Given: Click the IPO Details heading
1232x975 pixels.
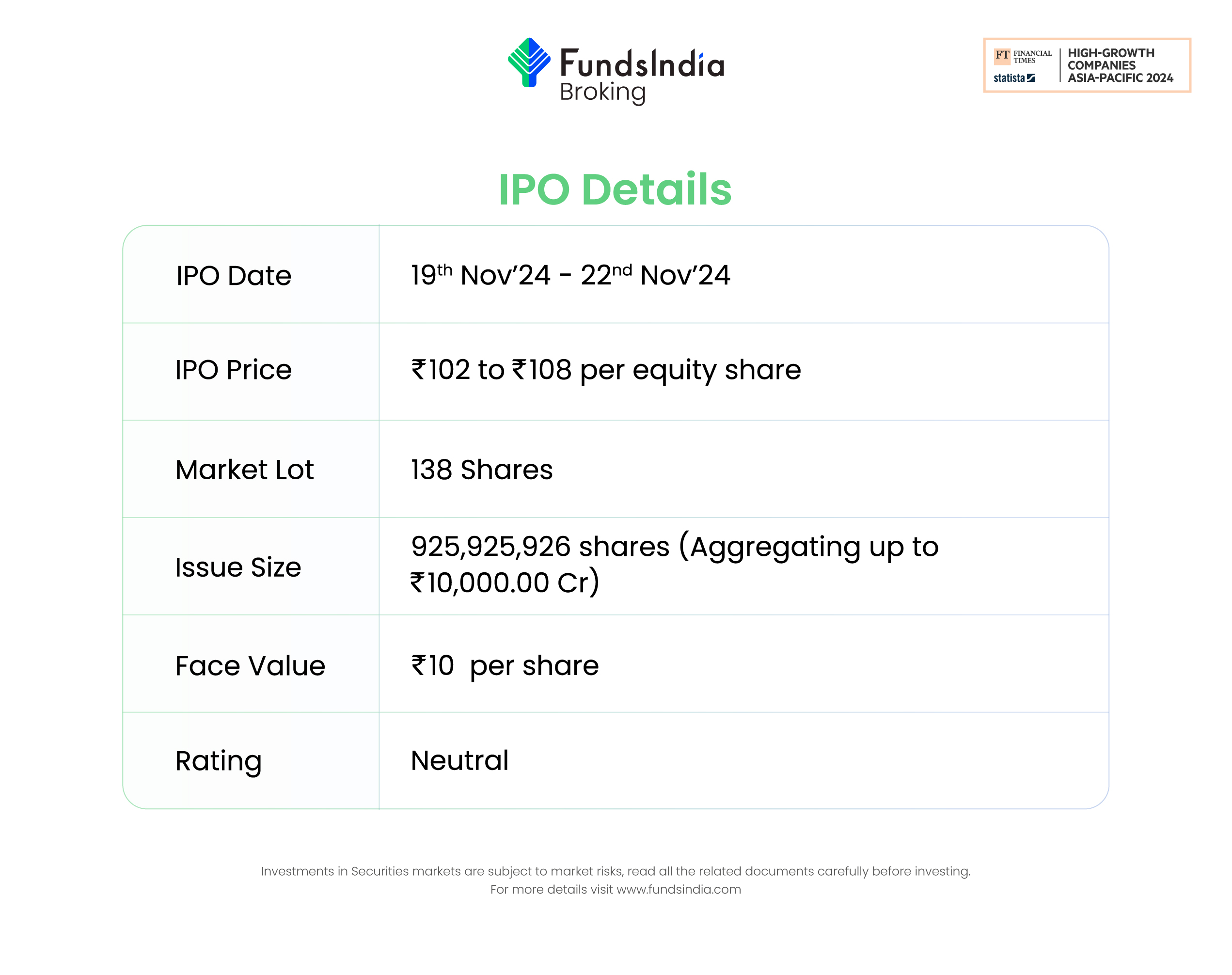Looking at the screenshot, I should 615,189.
